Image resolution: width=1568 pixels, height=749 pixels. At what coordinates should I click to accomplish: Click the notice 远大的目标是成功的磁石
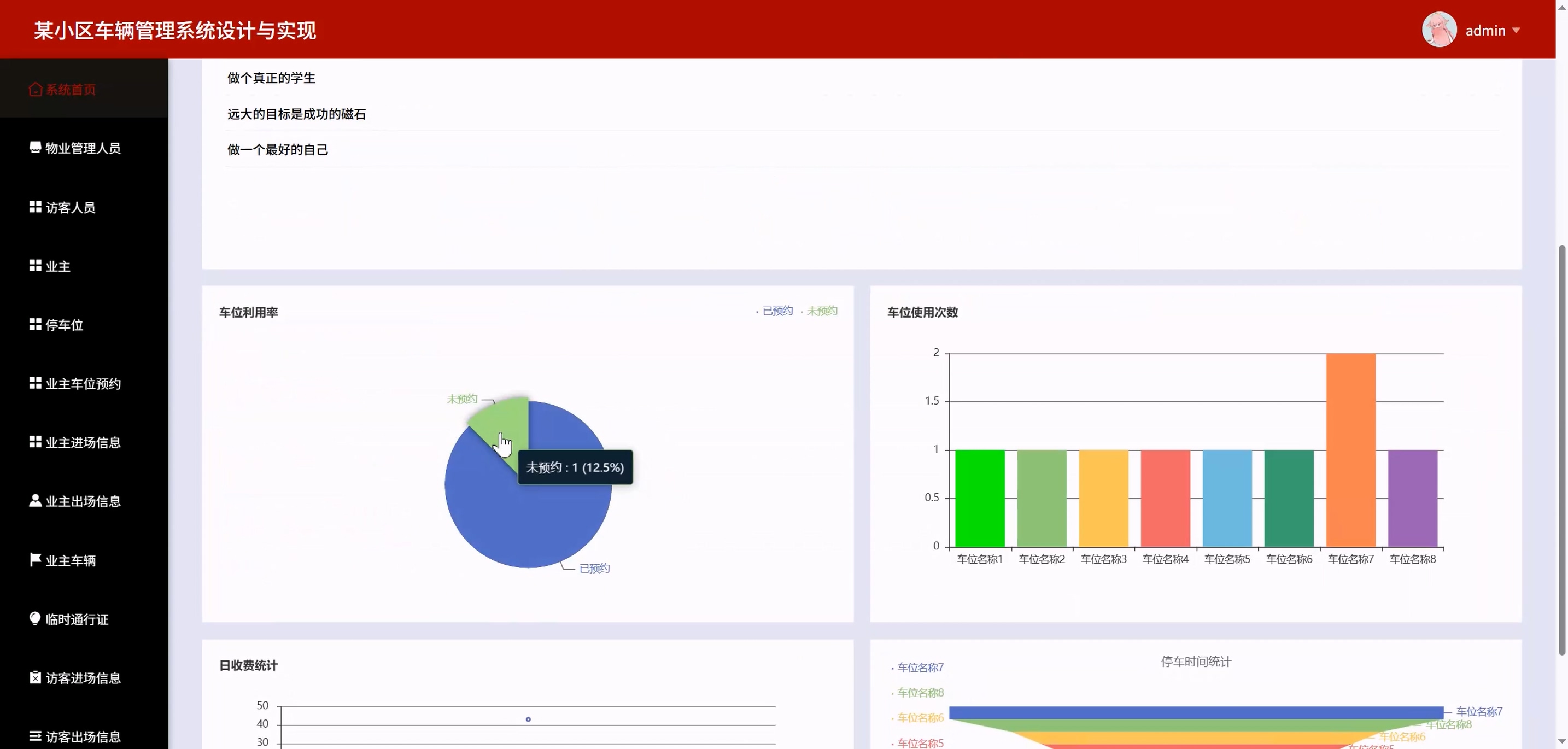click(x=296, y=114)
